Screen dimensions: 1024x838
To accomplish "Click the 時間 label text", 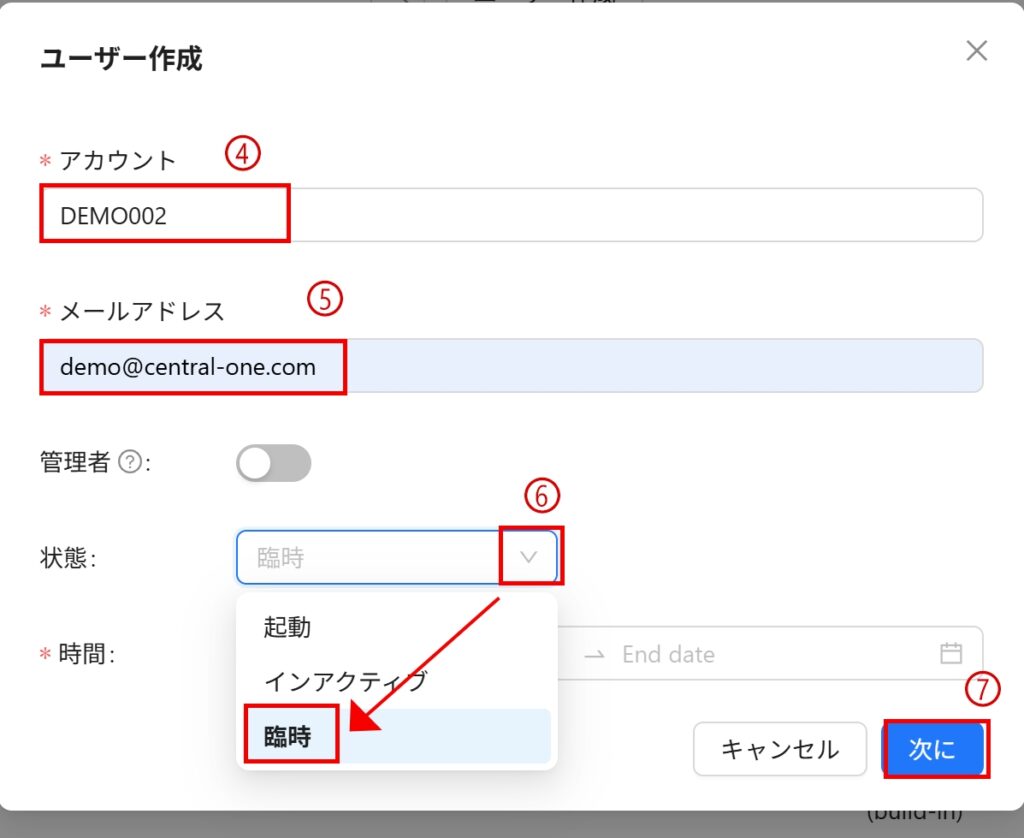I will coord(85,654).
